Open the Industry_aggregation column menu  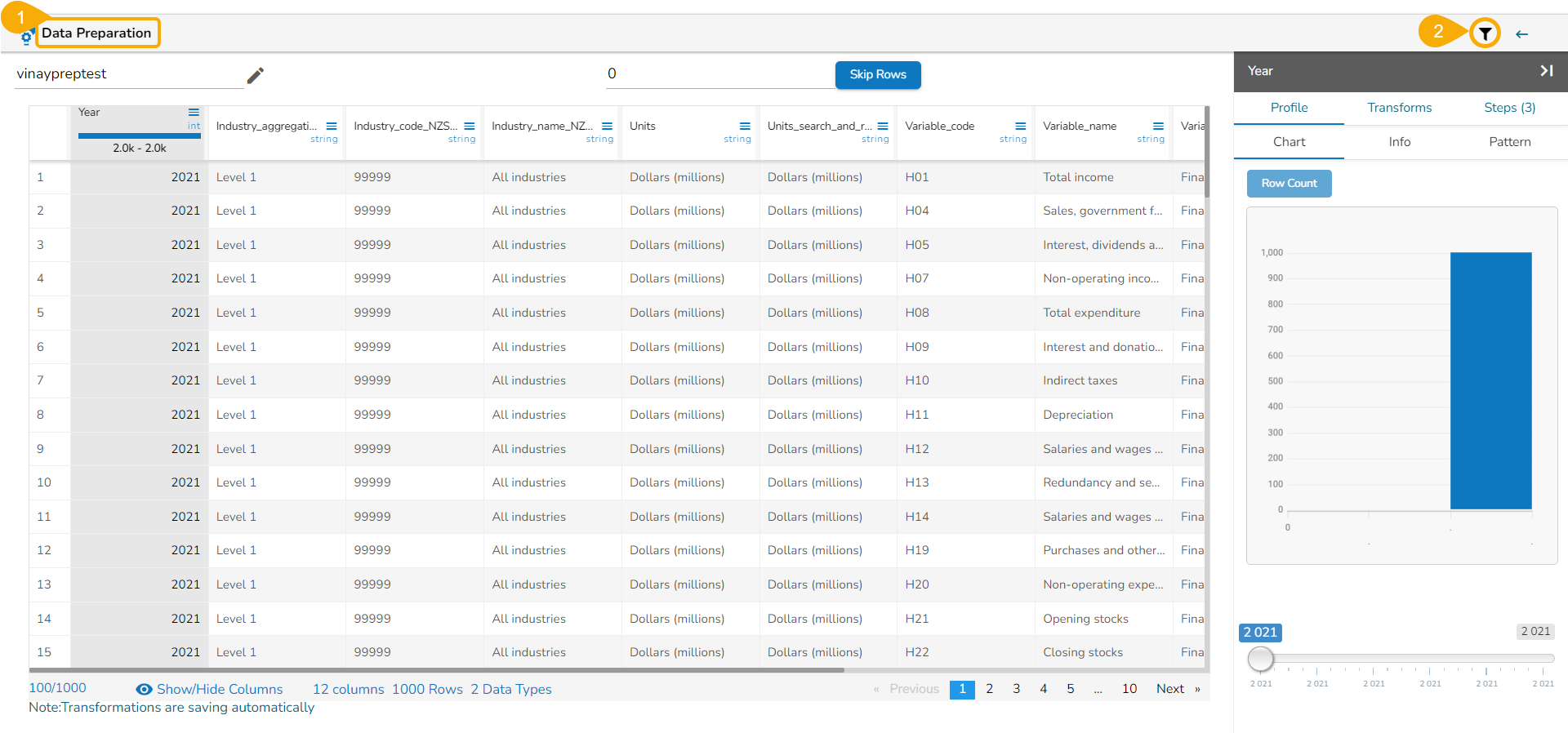[332, 127]
